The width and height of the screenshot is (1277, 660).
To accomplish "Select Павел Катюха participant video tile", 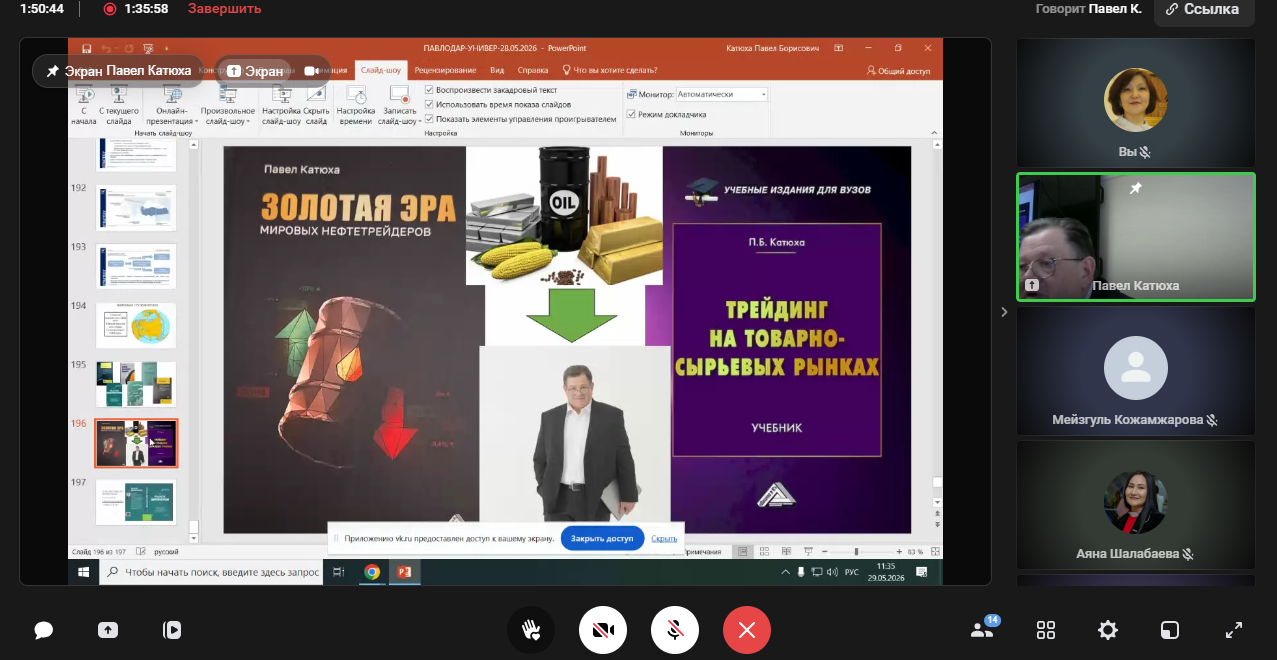I will click(x=1136, y=237).
